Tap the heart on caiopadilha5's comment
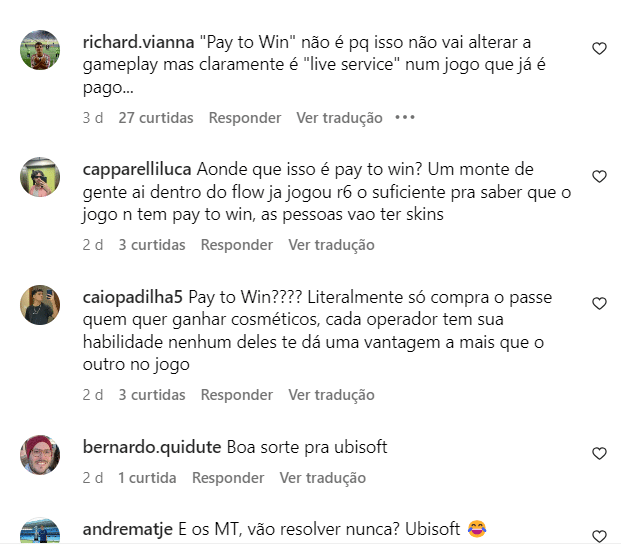 click(599, 304)
